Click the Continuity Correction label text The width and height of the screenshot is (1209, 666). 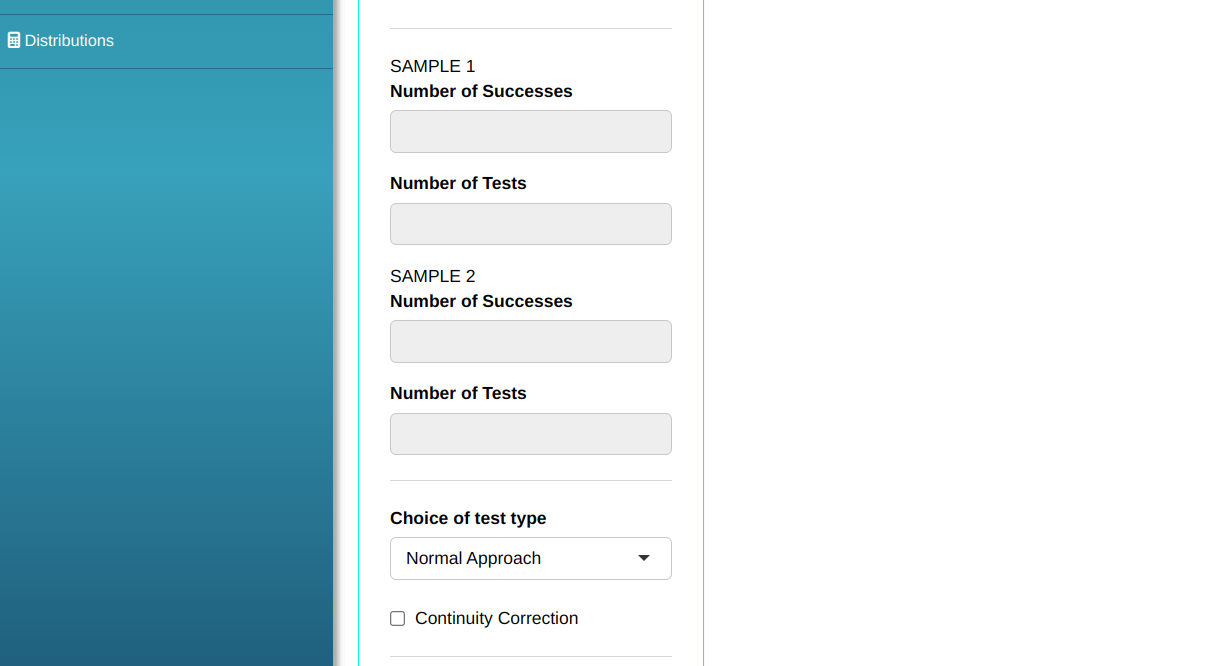tap(496, 619)
